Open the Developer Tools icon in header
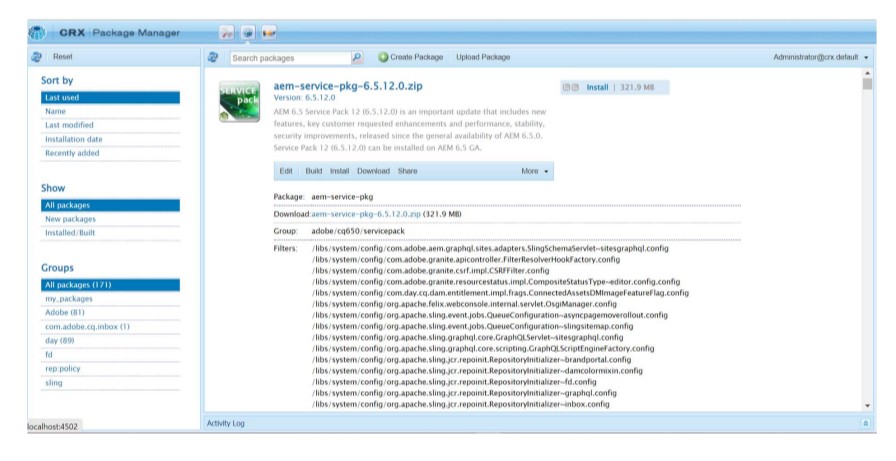This screenshot has height=461, width=896. click(x=227, y=33)
